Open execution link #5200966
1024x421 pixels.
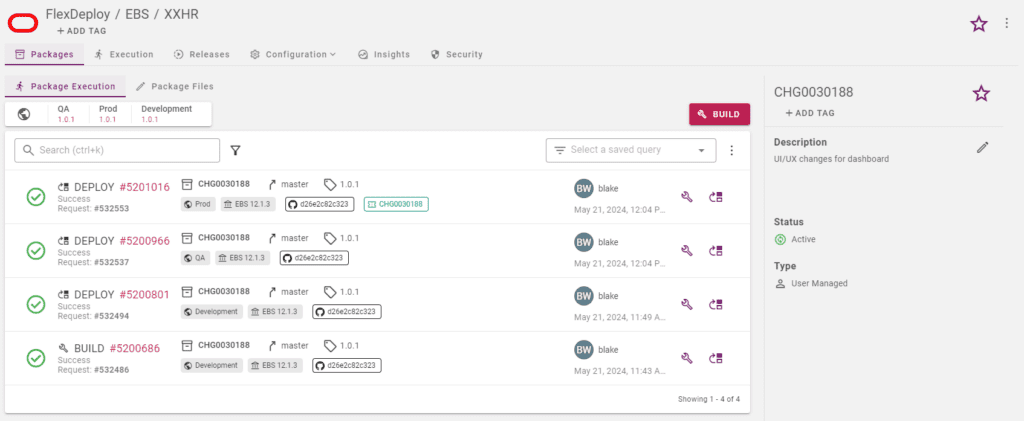pos(144,241)
